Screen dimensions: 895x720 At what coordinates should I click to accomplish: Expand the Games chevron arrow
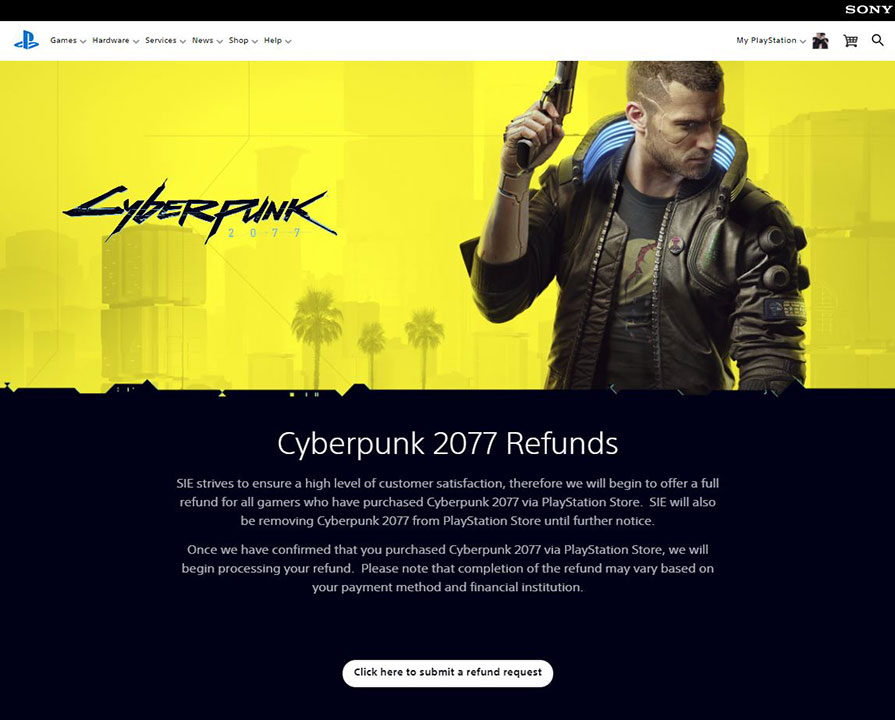pyautogui.click(x=83, y=41)
